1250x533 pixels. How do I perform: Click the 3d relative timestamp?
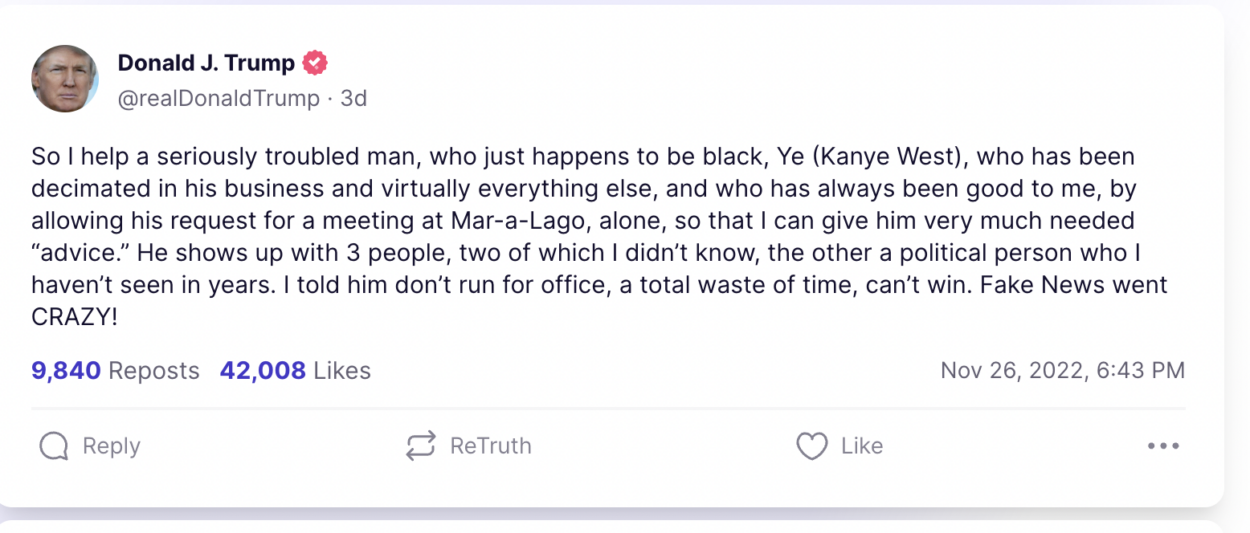[x=354, y=98]
